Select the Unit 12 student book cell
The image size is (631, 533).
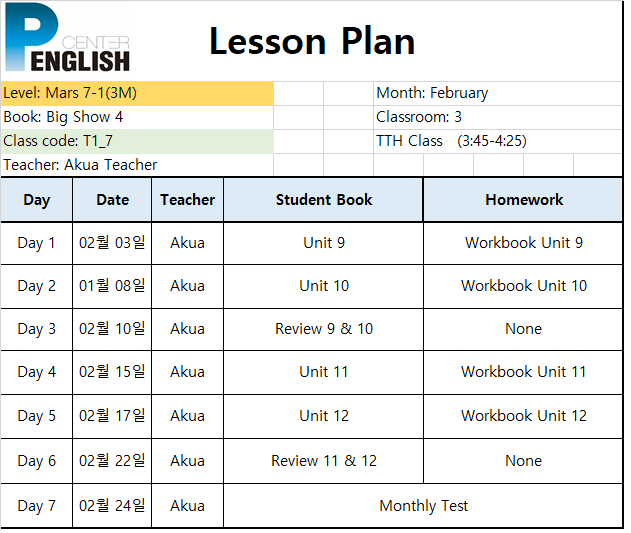coord(324,416)
